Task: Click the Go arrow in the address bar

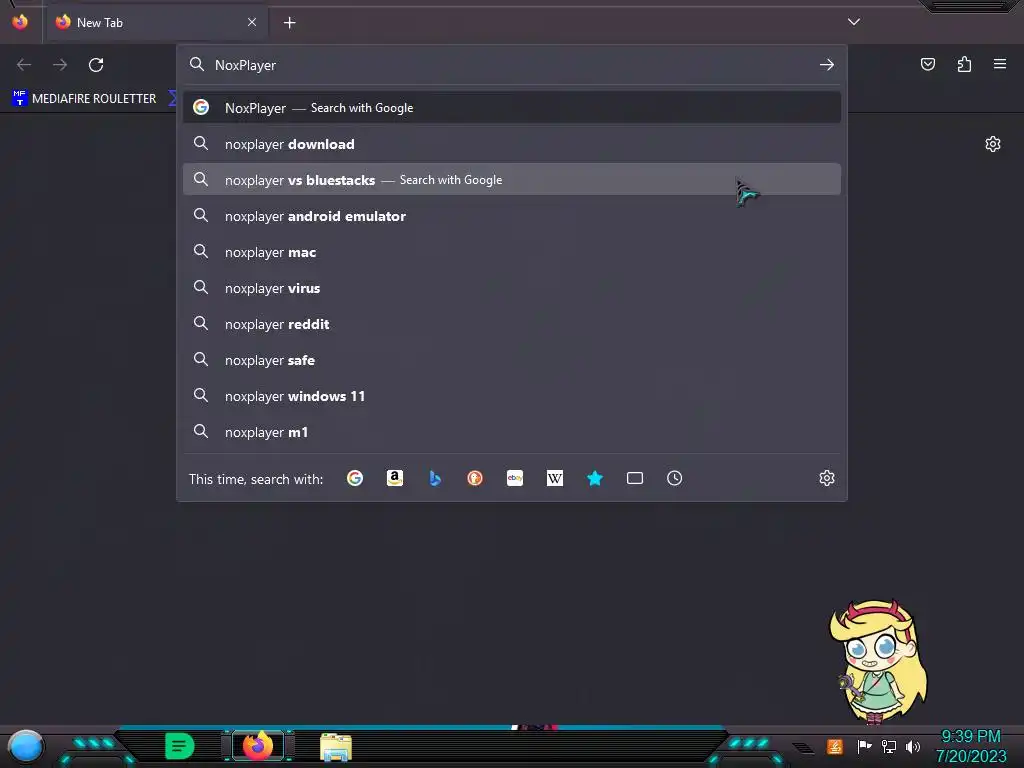Action: click(827, 65)
